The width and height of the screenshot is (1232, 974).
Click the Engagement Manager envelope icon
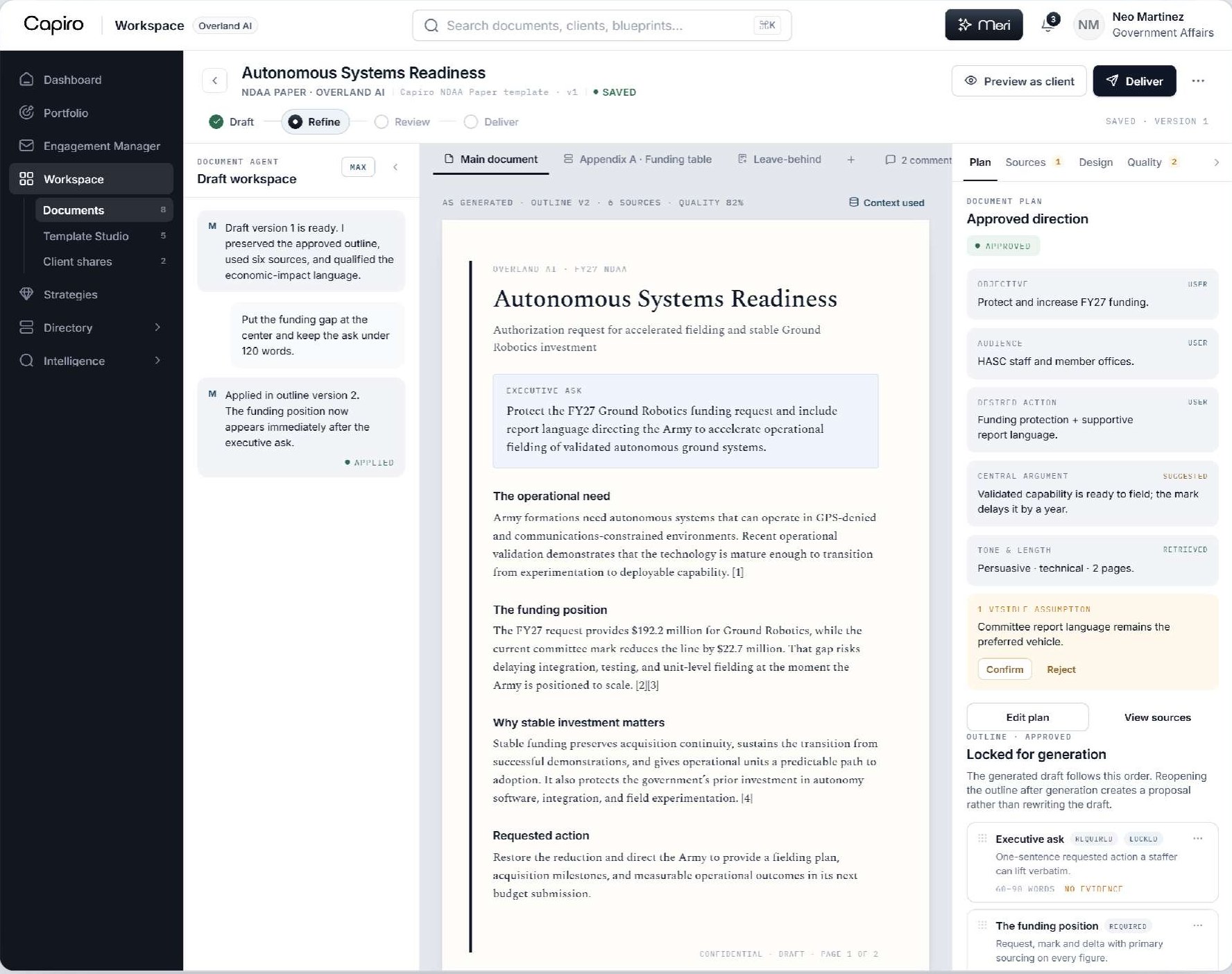26,146
